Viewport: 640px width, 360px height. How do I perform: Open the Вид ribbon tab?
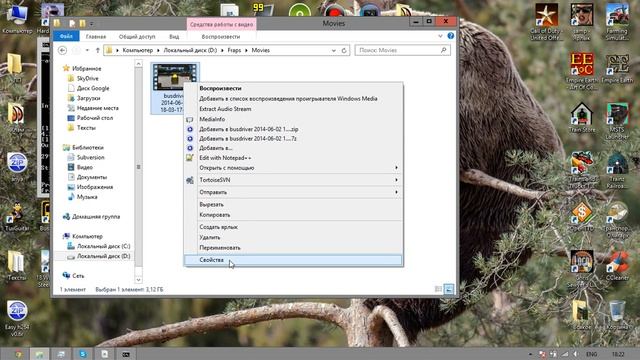point(174,36)
